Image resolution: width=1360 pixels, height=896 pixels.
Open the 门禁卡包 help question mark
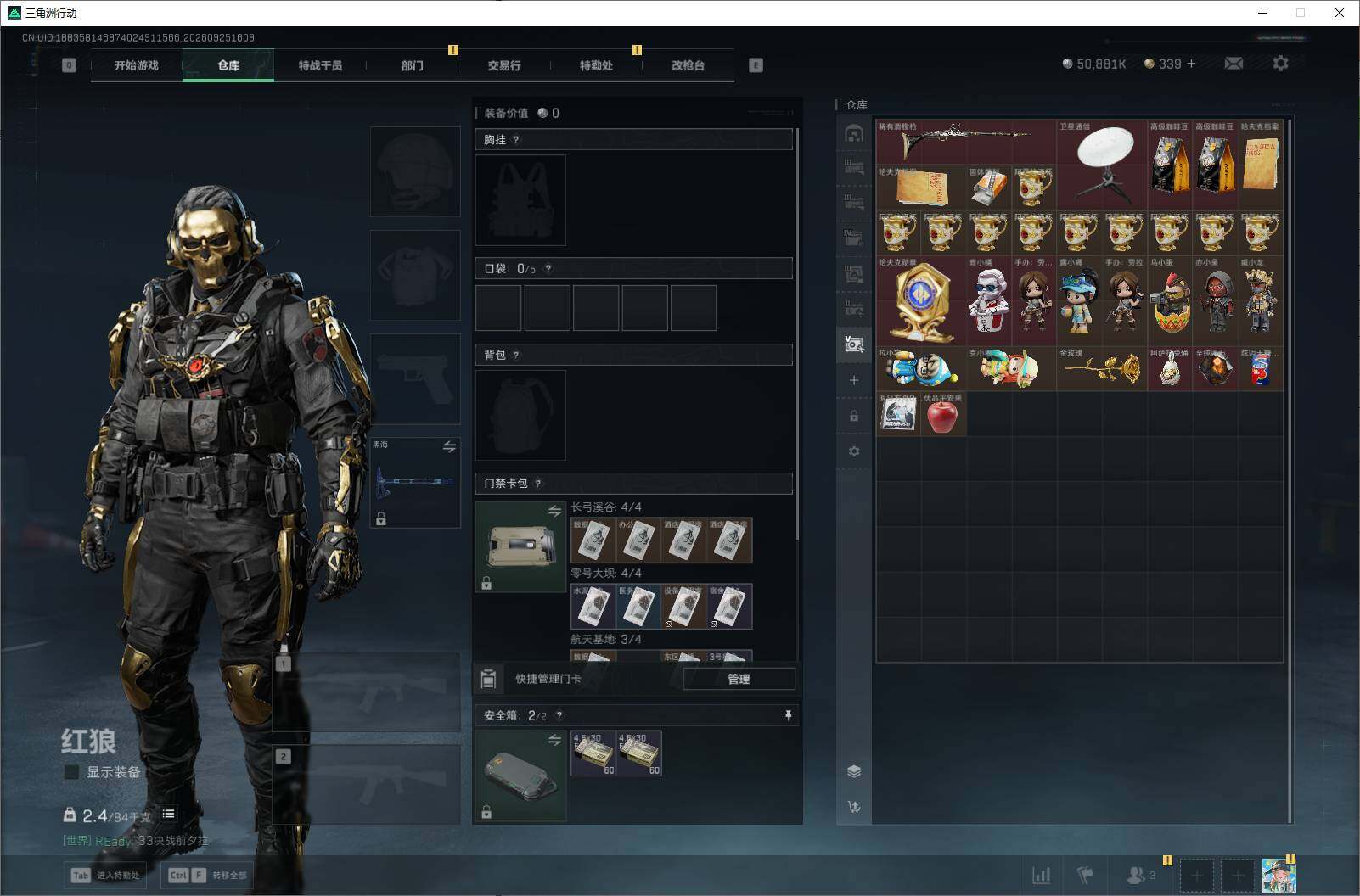[x=538, y=484]
